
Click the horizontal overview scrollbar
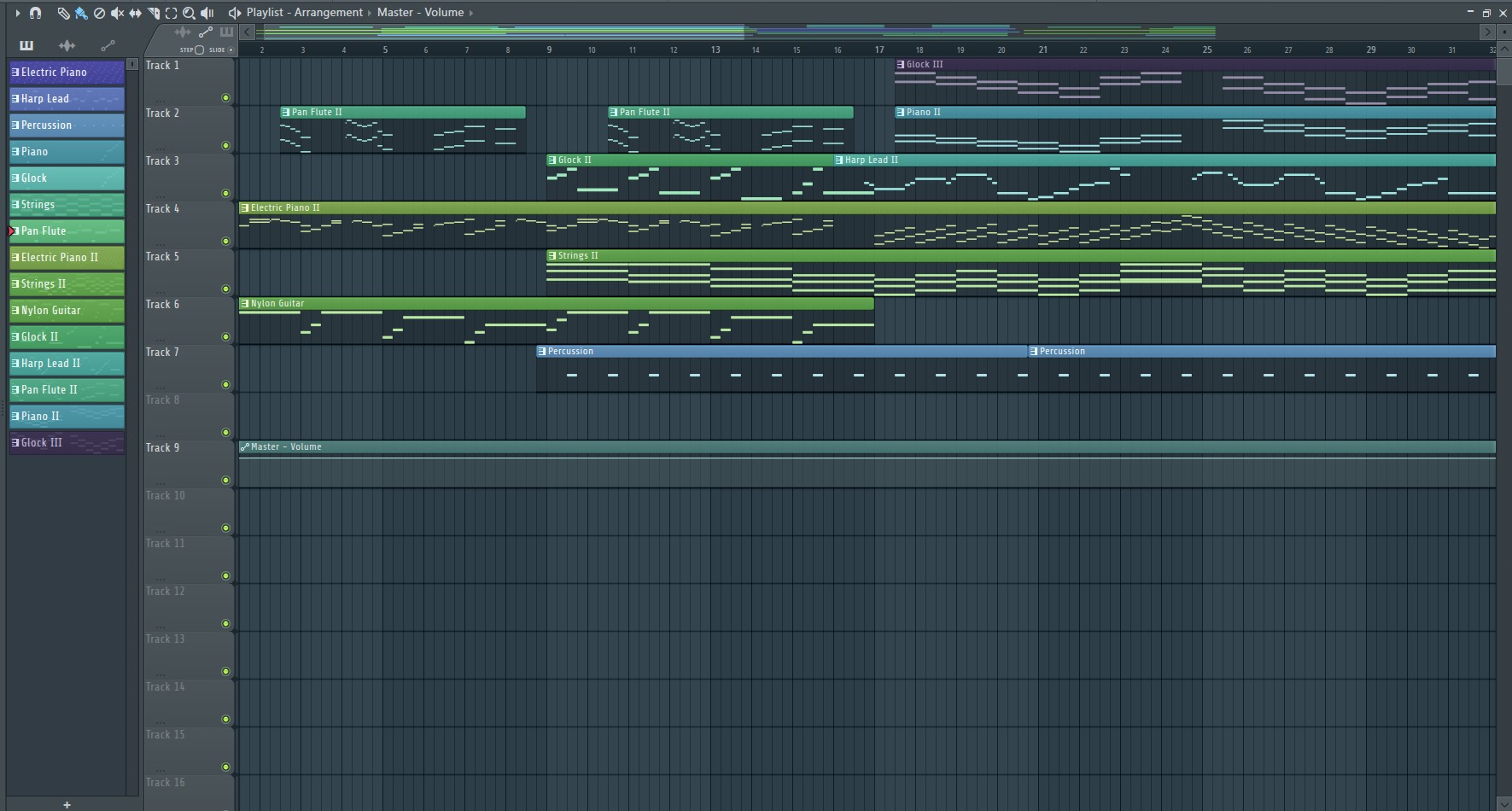(x=867, y=32)
